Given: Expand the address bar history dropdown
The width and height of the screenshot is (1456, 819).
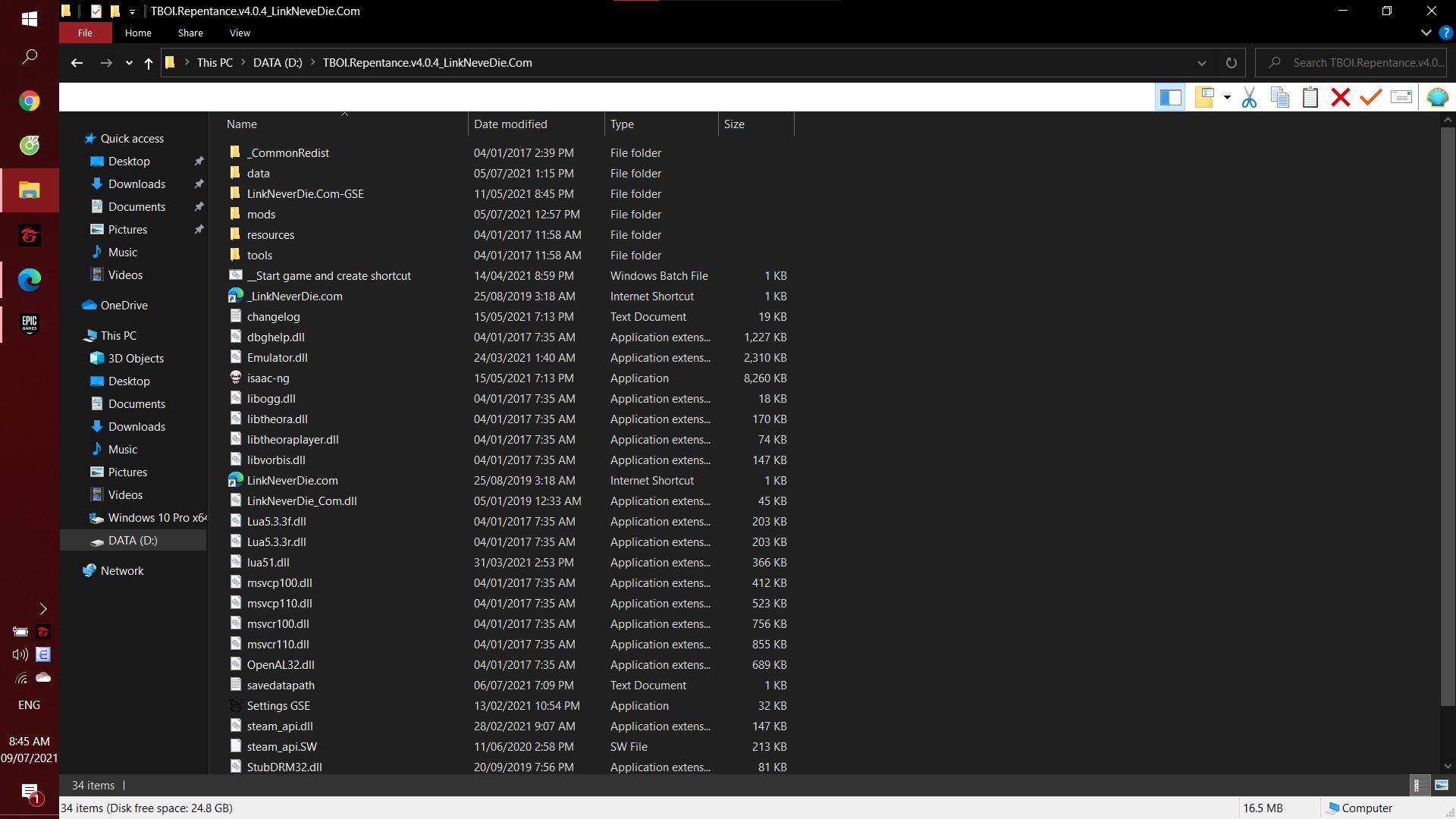Looking at the screenshot, I should coord(1201,63).
